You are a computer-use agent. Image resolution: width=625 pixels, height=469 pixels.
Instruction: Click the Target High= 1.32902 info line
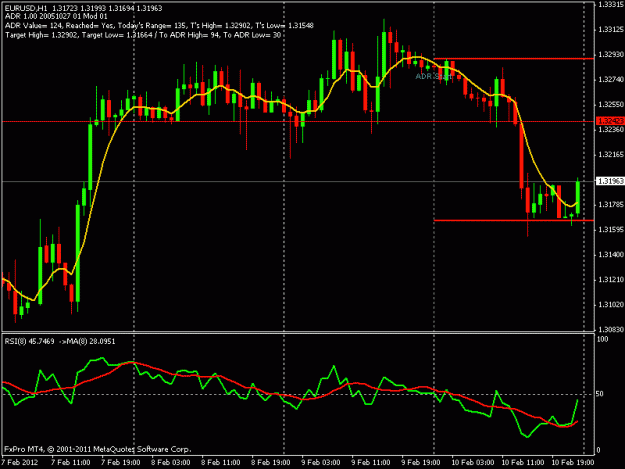pos(143,35)
